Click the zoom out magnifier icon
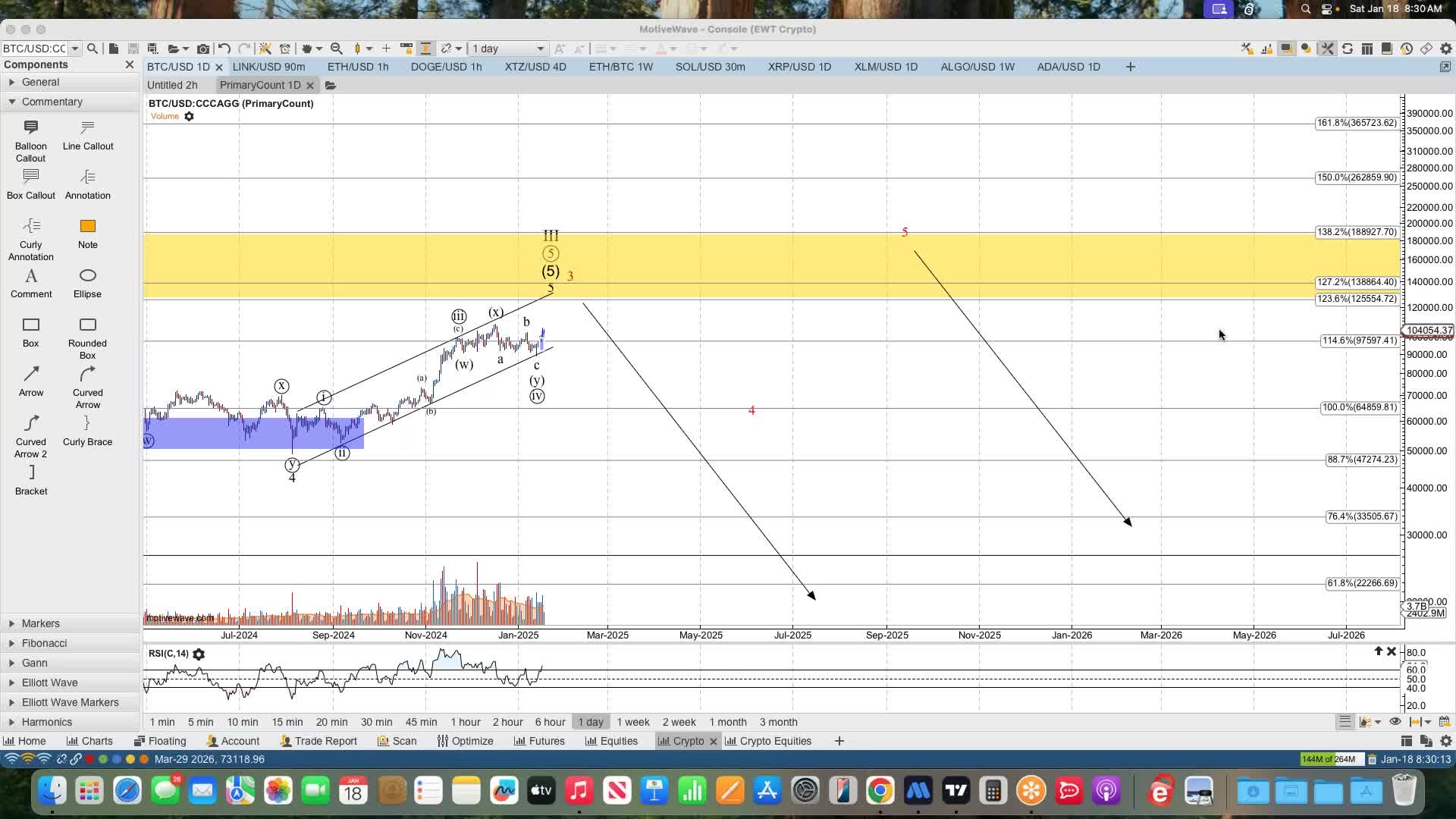The image size is (1456, 819). point(337,49)
